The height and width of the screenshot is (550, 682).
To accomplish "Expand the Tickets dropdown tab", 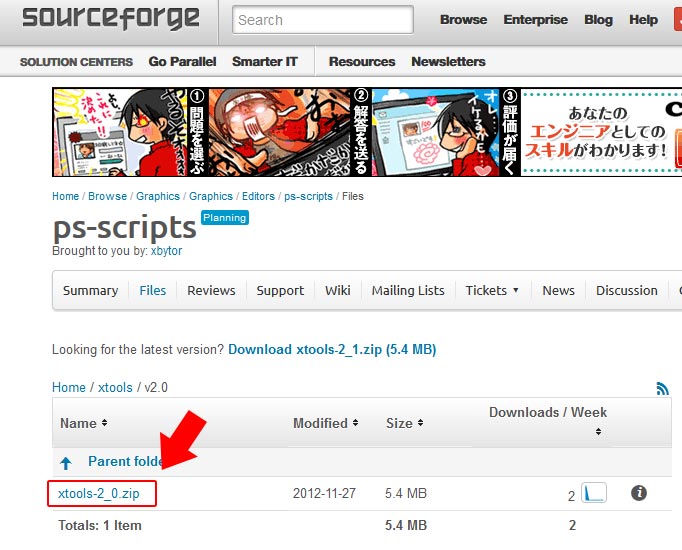I will coord(492,290).
